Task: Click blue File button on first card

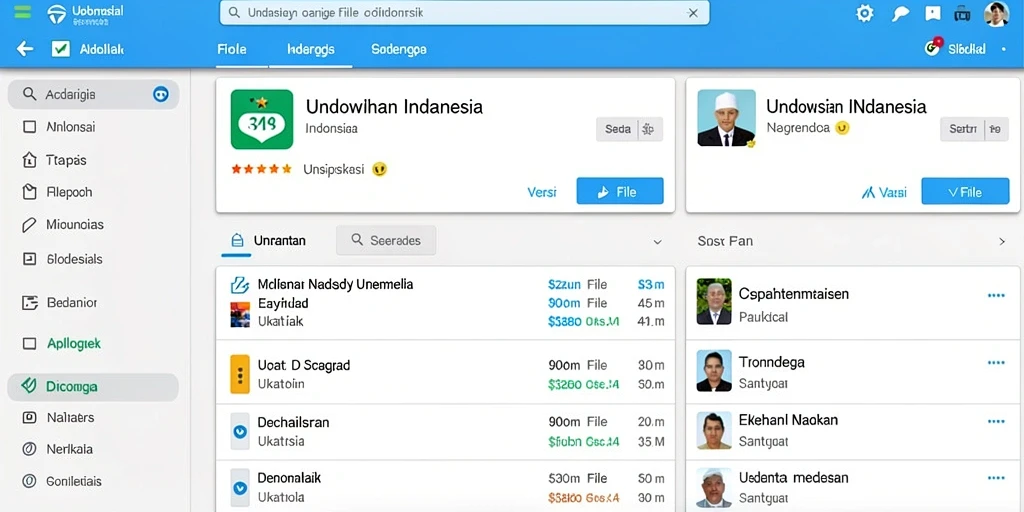Action: pyautogui.click(x=620, y=191)
